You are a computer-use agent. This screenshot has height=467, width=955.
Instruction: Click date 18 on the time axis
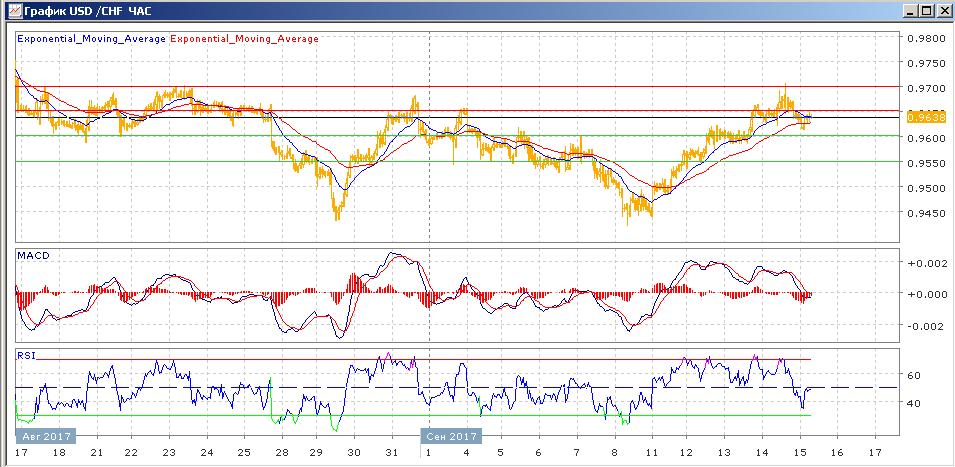pyautogui.click(x=59, y=453)
